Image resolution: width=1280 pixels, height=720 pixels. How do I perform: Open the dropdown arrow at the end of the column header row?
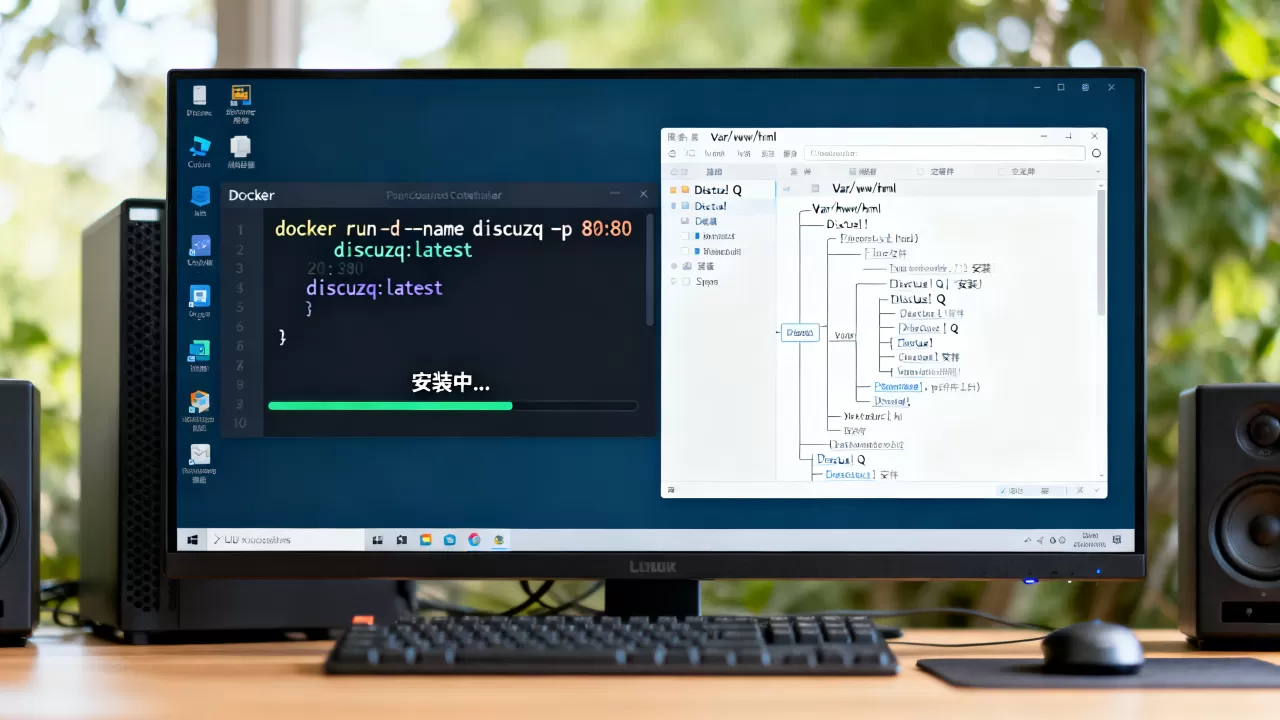coord(1097,172)
